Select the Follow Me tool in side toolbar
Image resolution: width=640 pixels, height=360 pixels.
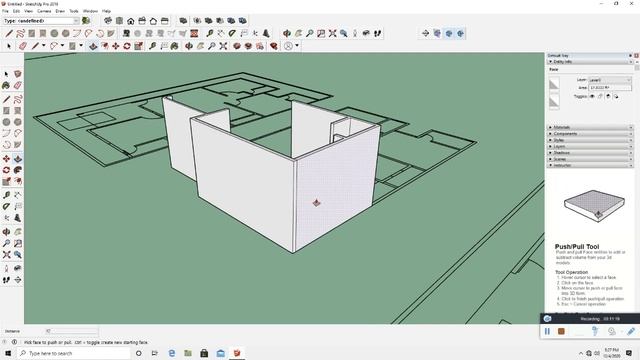click(x=18, y=170)
